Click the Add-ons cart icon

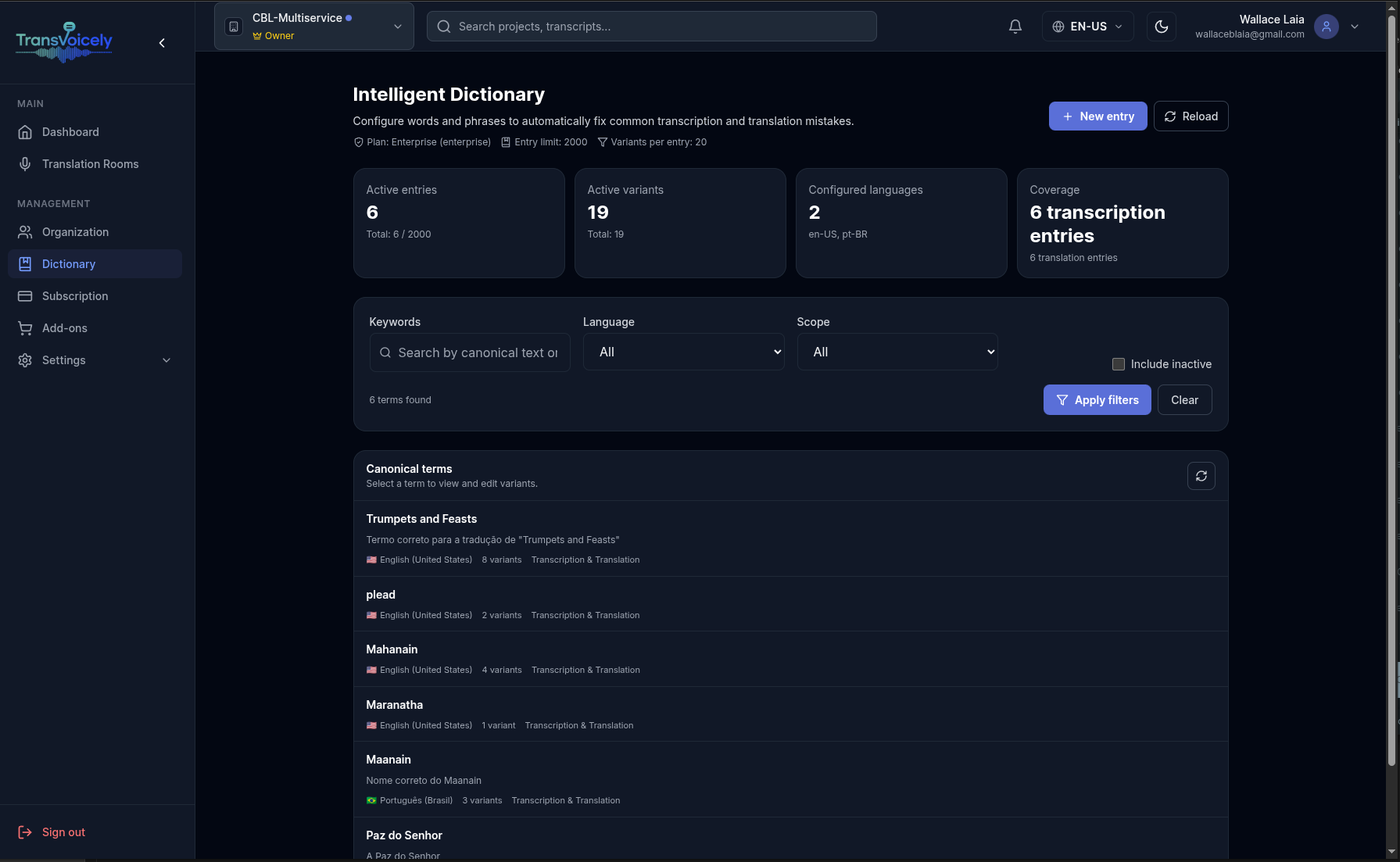[25, 328]
